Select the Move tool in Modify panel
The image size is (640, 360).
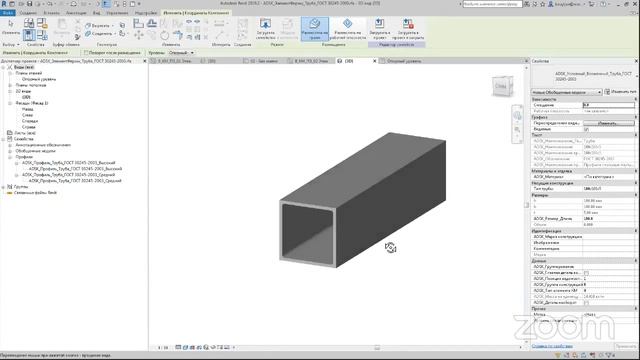[138, 35]
